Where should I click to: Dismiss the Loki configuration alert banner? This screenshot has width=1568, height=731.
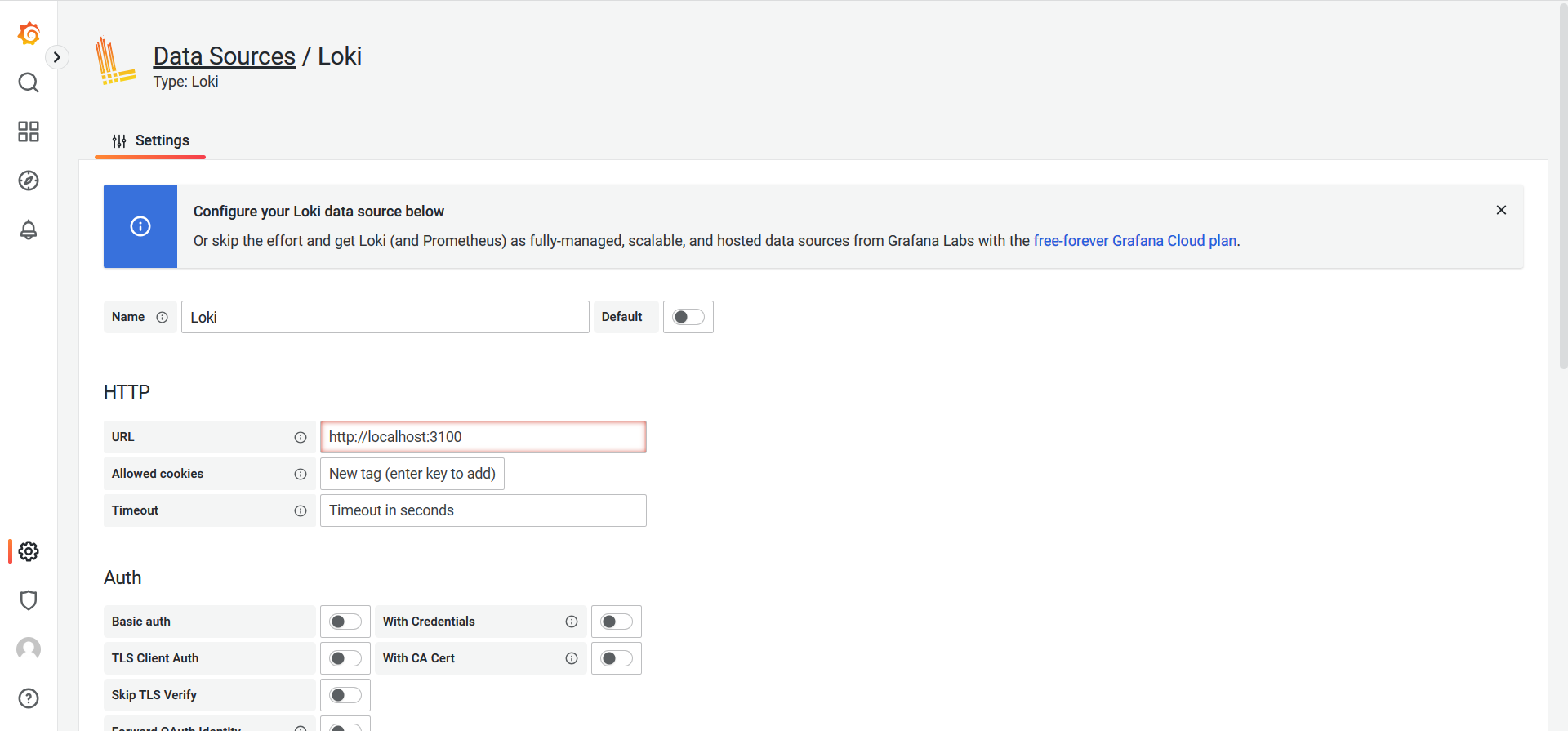(x=1501, y=210)
